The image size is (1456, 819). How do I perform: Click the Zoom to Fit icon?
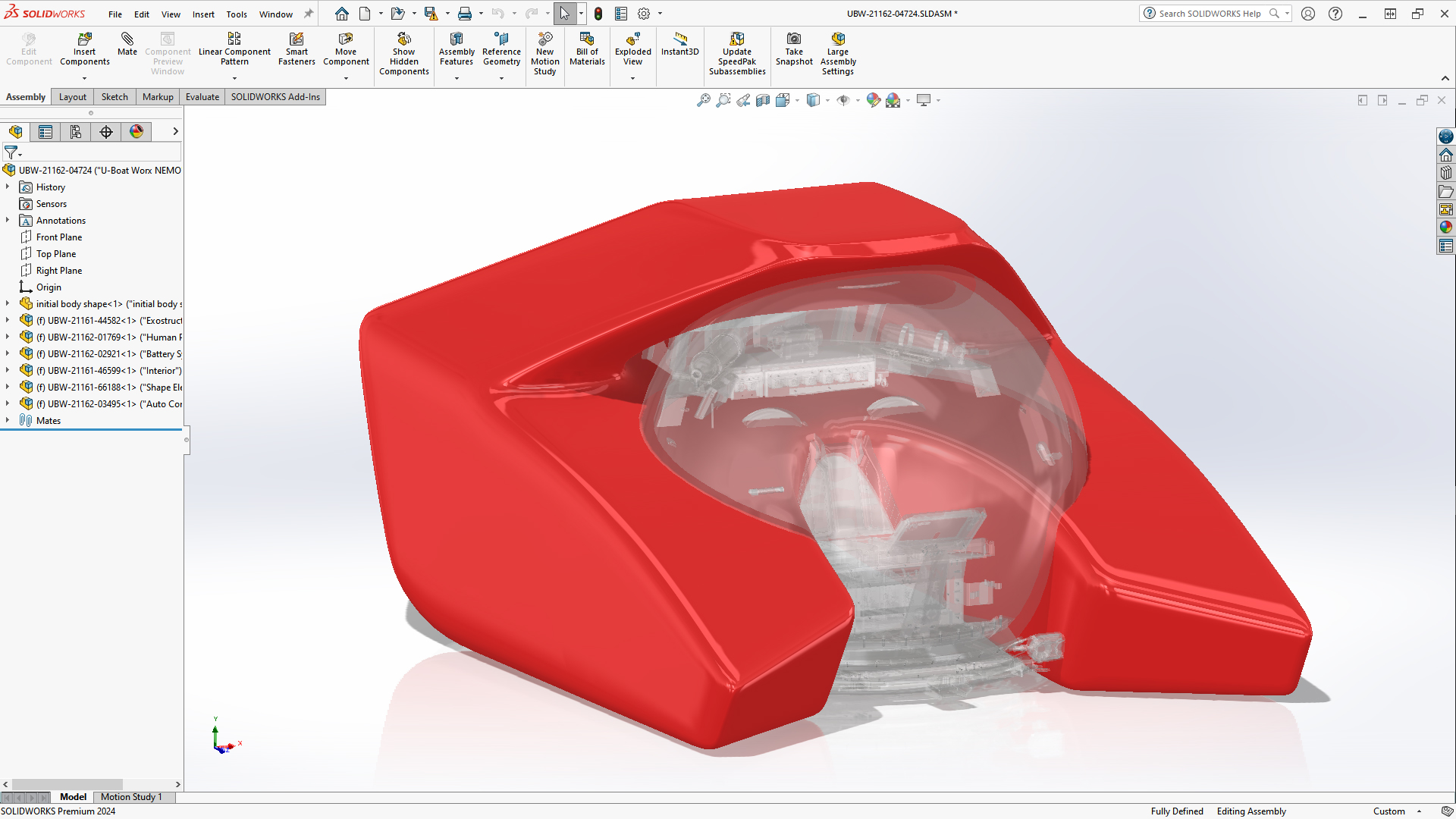[704, 100]
